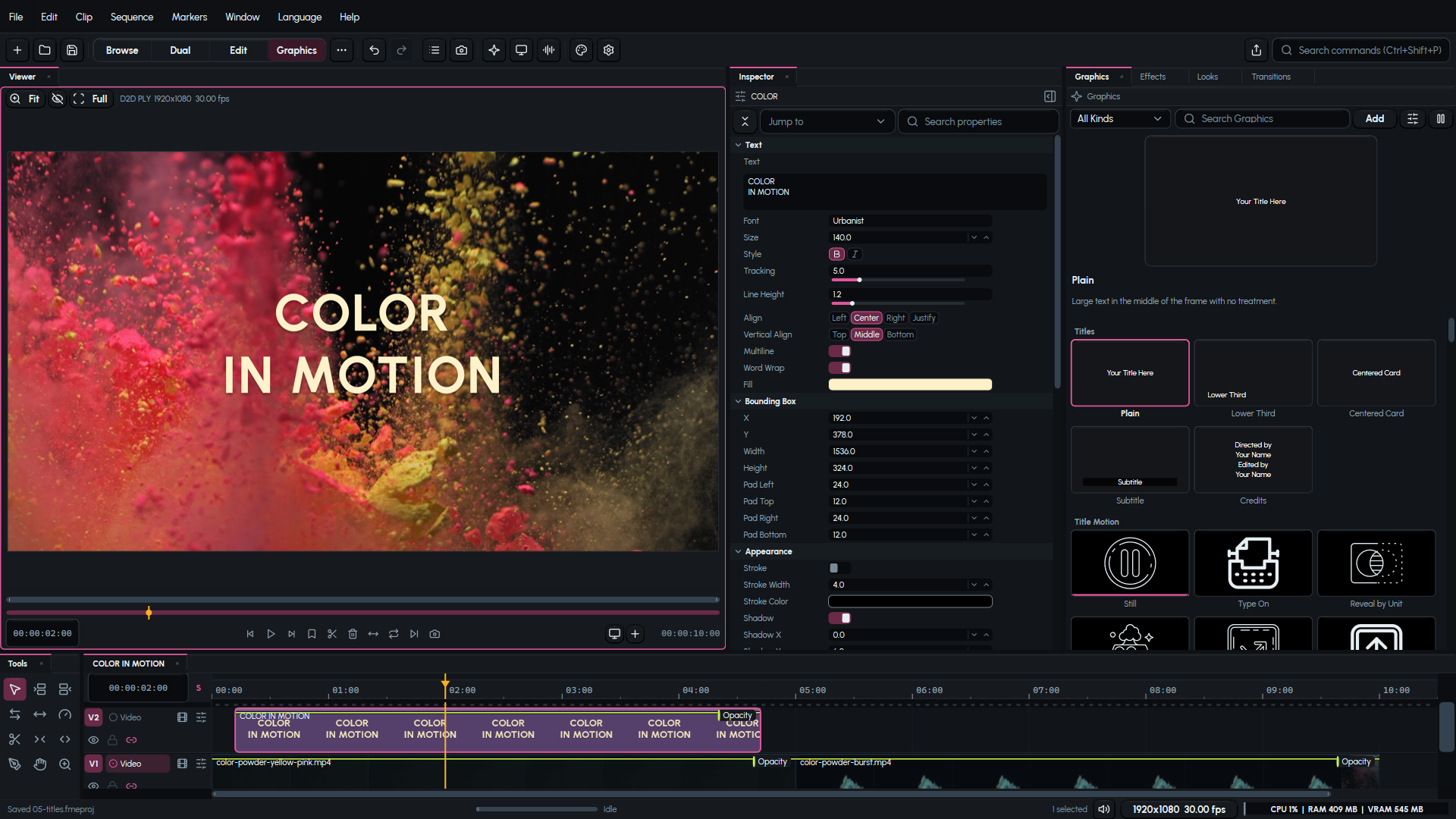Click the snapshot camera icon in toolbar
Viewport: 1456px width, 819px height.
461,50
